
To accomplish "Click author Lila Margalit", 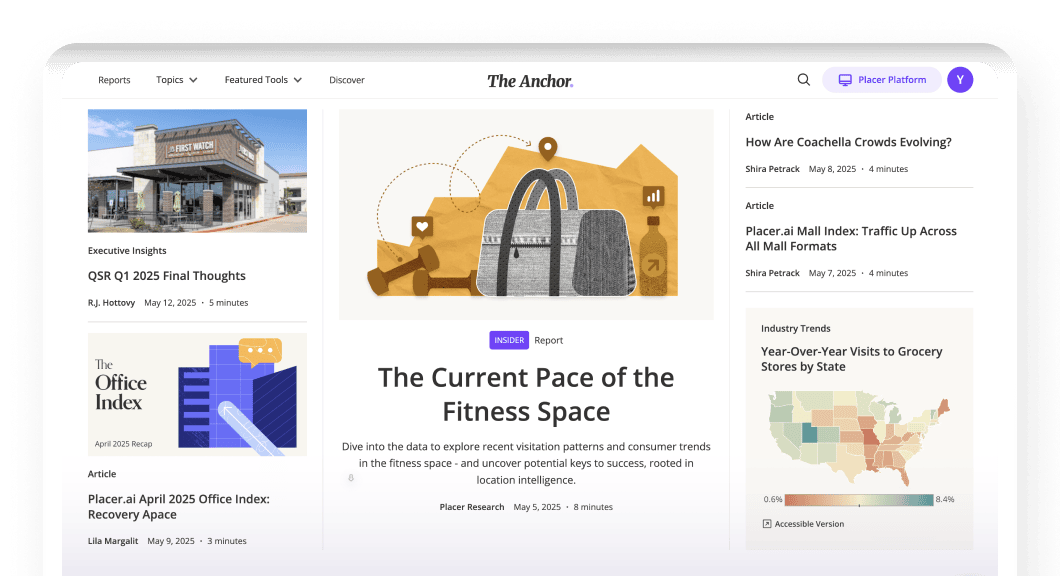I will [x=113, y=541].
